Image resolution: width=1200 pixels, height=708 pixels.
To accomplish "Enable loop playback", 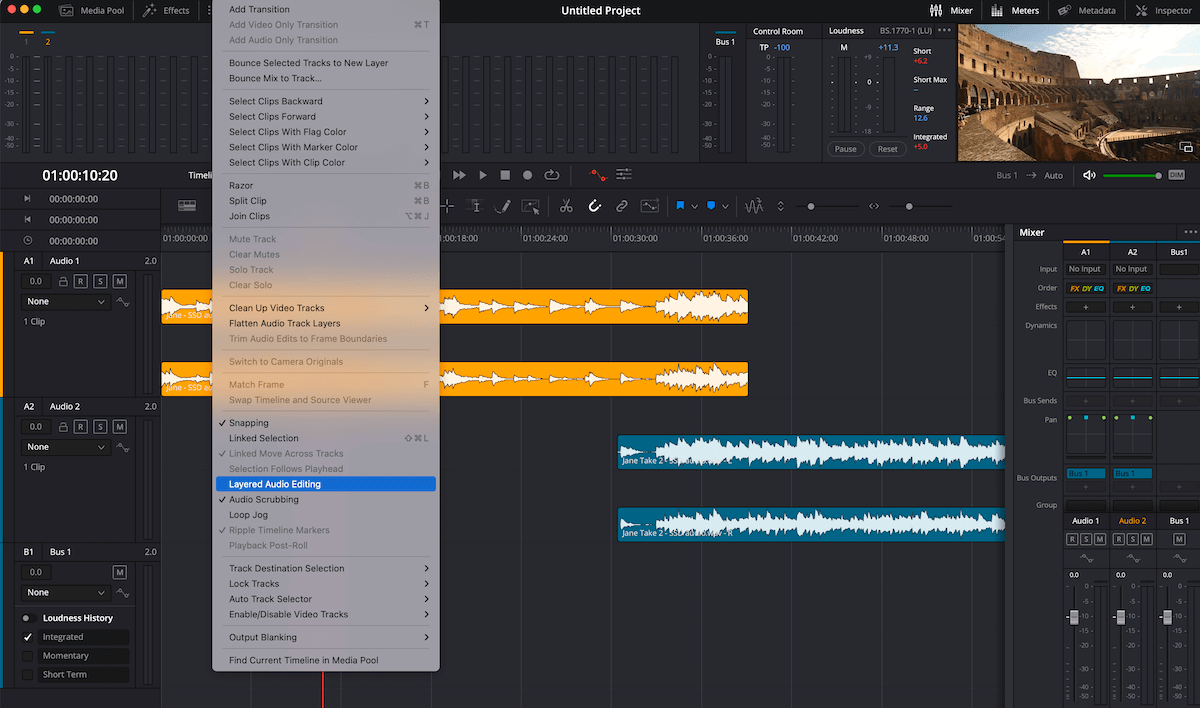I will (552, 174).
